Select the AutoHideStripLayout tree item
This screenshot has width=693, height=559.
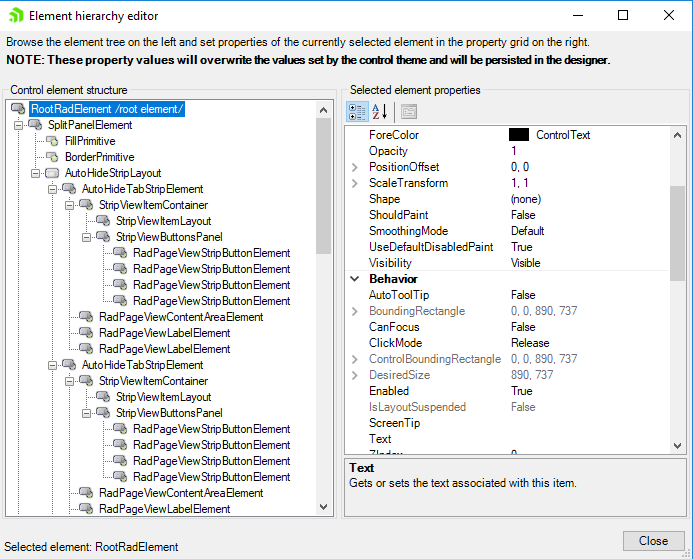click(113, 173)
